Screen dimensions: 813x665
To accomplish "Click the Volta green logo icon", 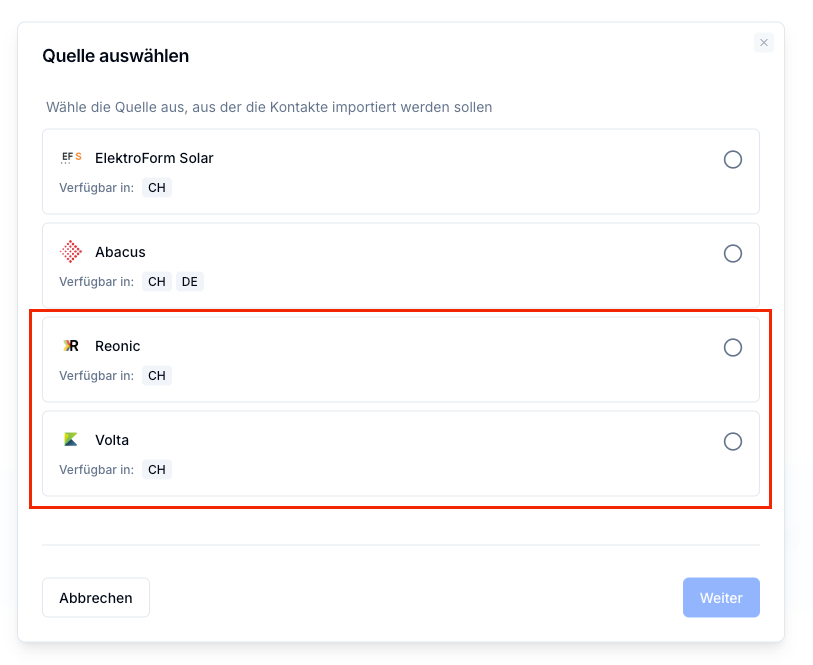I will pos(71,440).
